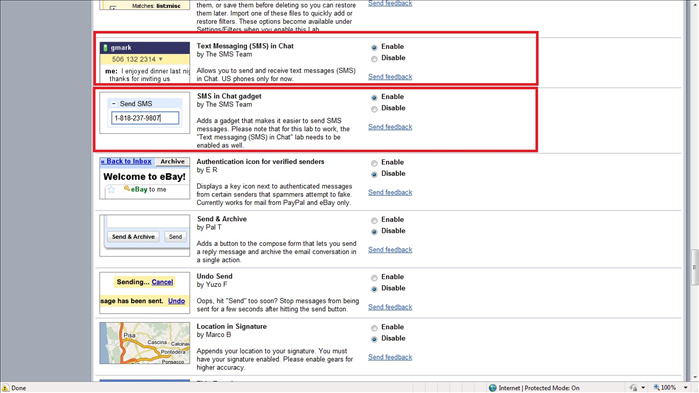Click the Done page status icon

point(5,388)
